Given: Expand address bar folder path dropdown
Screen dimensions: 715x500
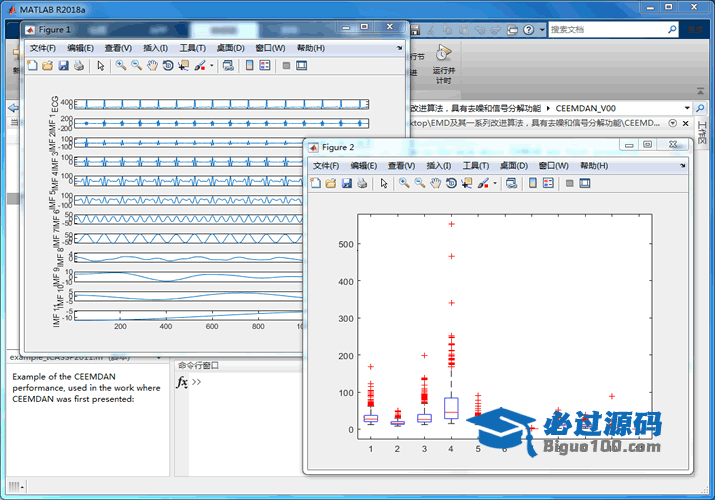Looking at the screenshot, I should point(687,108).
